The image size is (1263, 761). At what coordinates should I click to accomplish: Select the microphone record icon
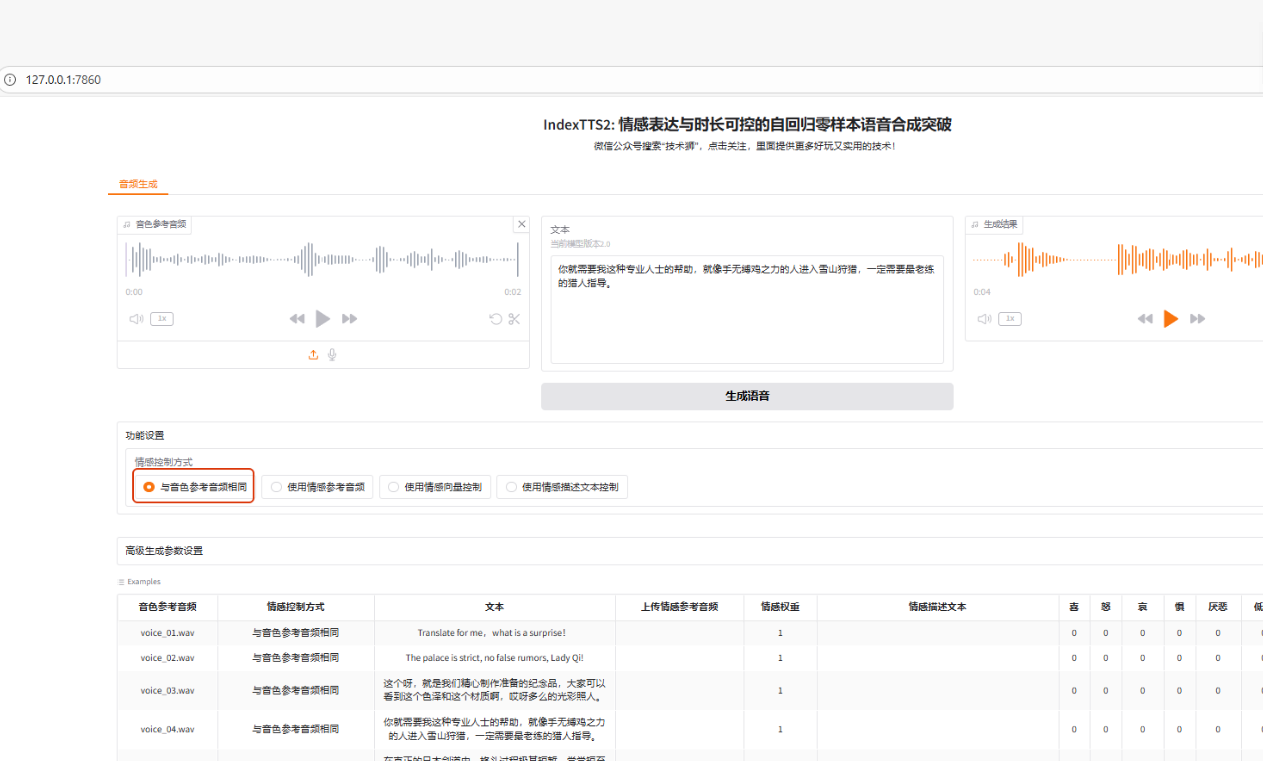coord(332,355)
